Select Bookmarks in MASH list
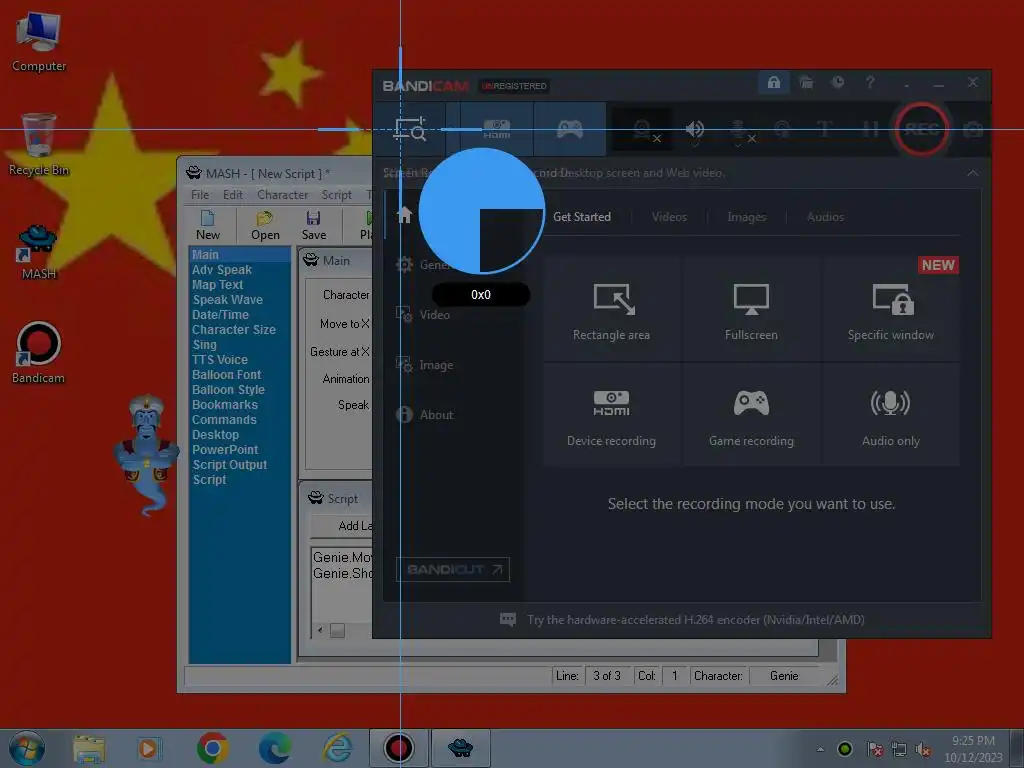 coord(225,405)
